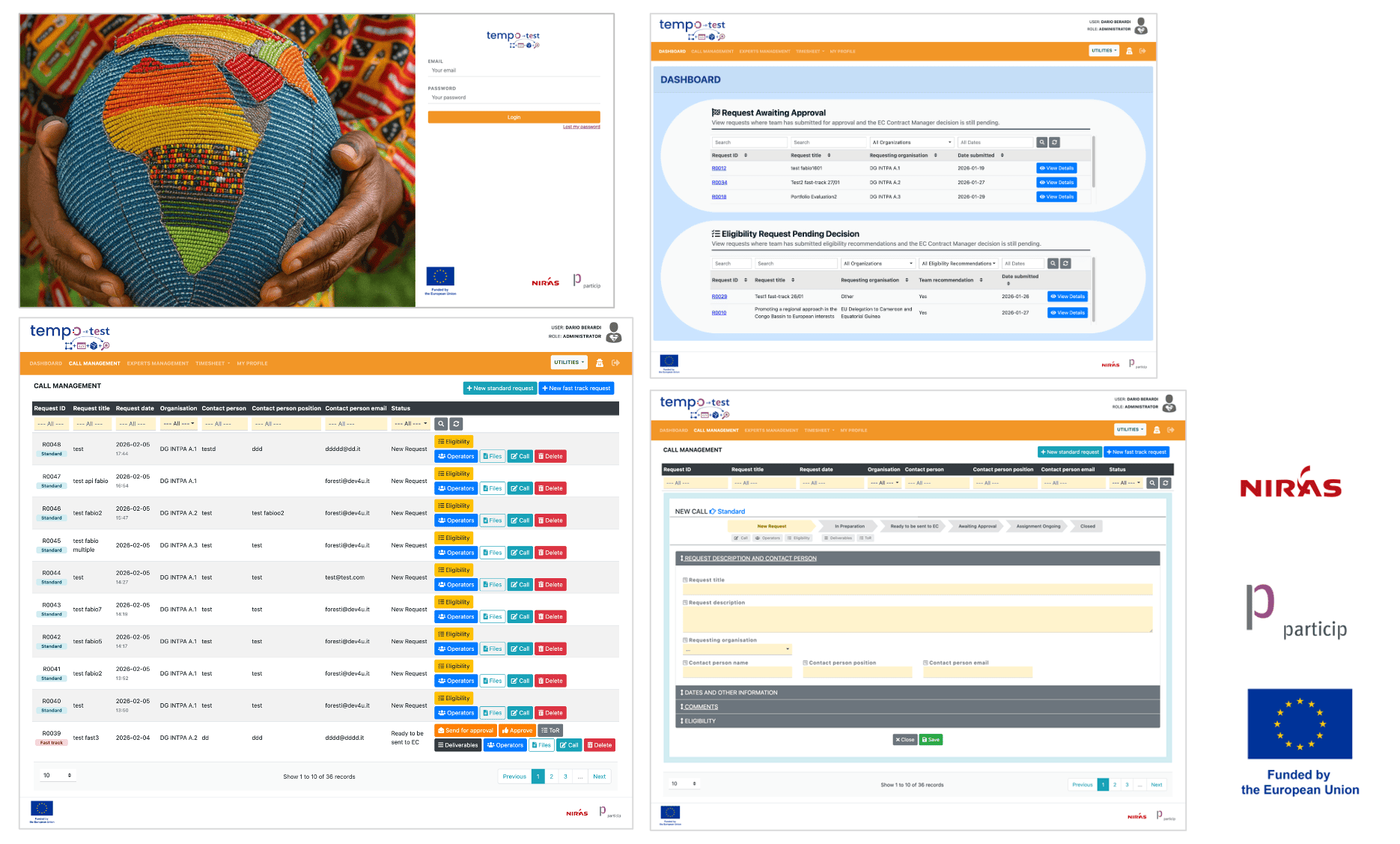
Task: Select the logout icon in the orange navbar
Action: pos(615,363)
